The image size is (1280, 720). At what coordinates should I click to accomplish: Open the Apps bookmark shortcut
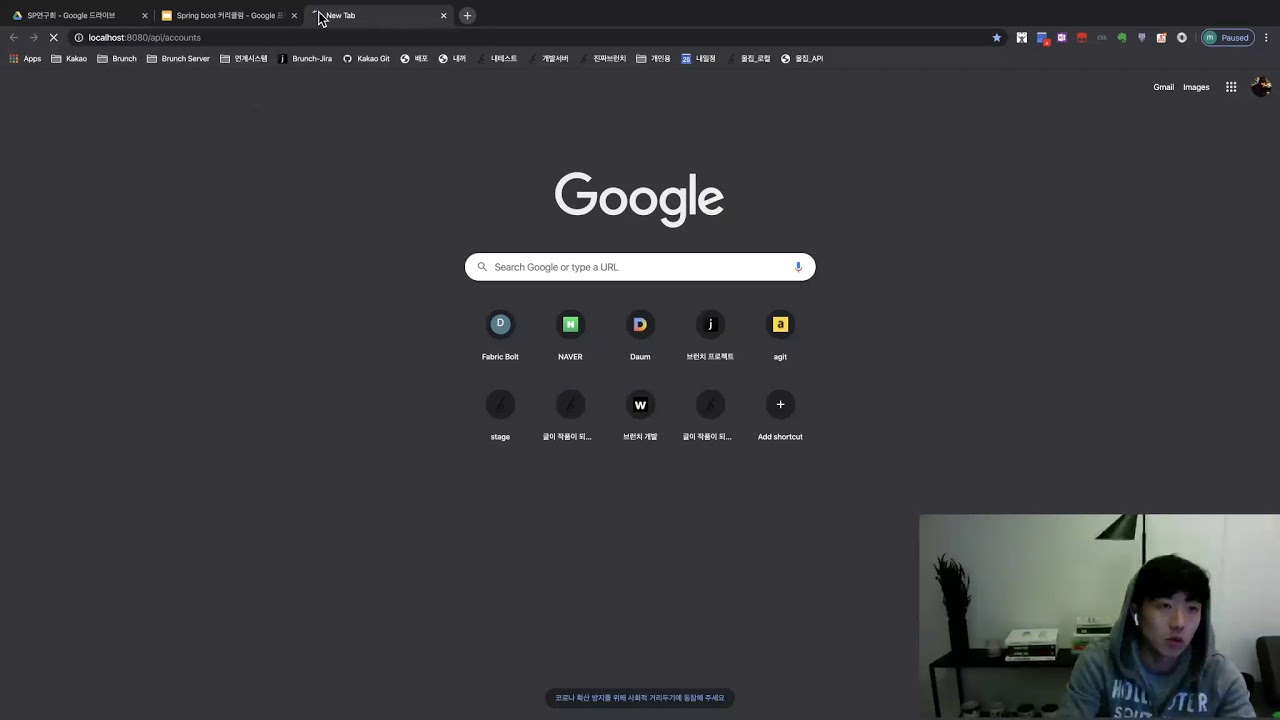pos(25,59)
